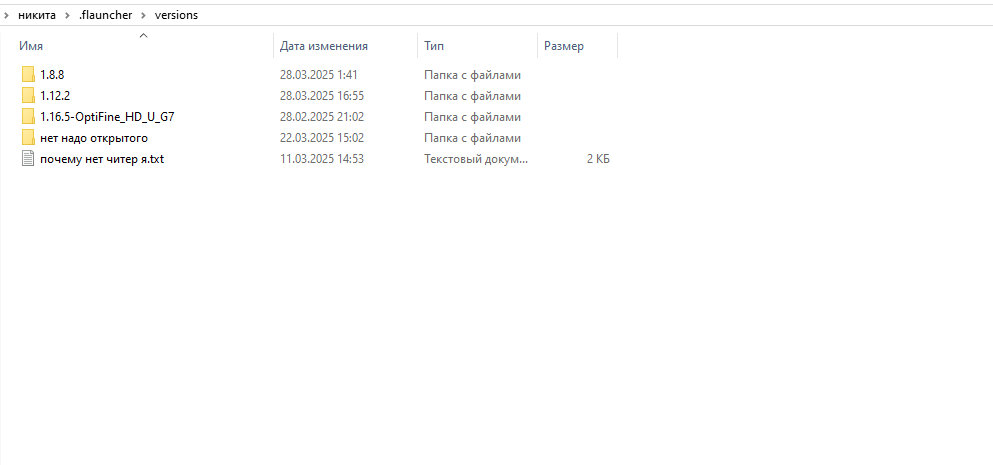Click the folder icon of 1.12.2
This screenshot has width=993, height=465.
(x=28, y=96)
